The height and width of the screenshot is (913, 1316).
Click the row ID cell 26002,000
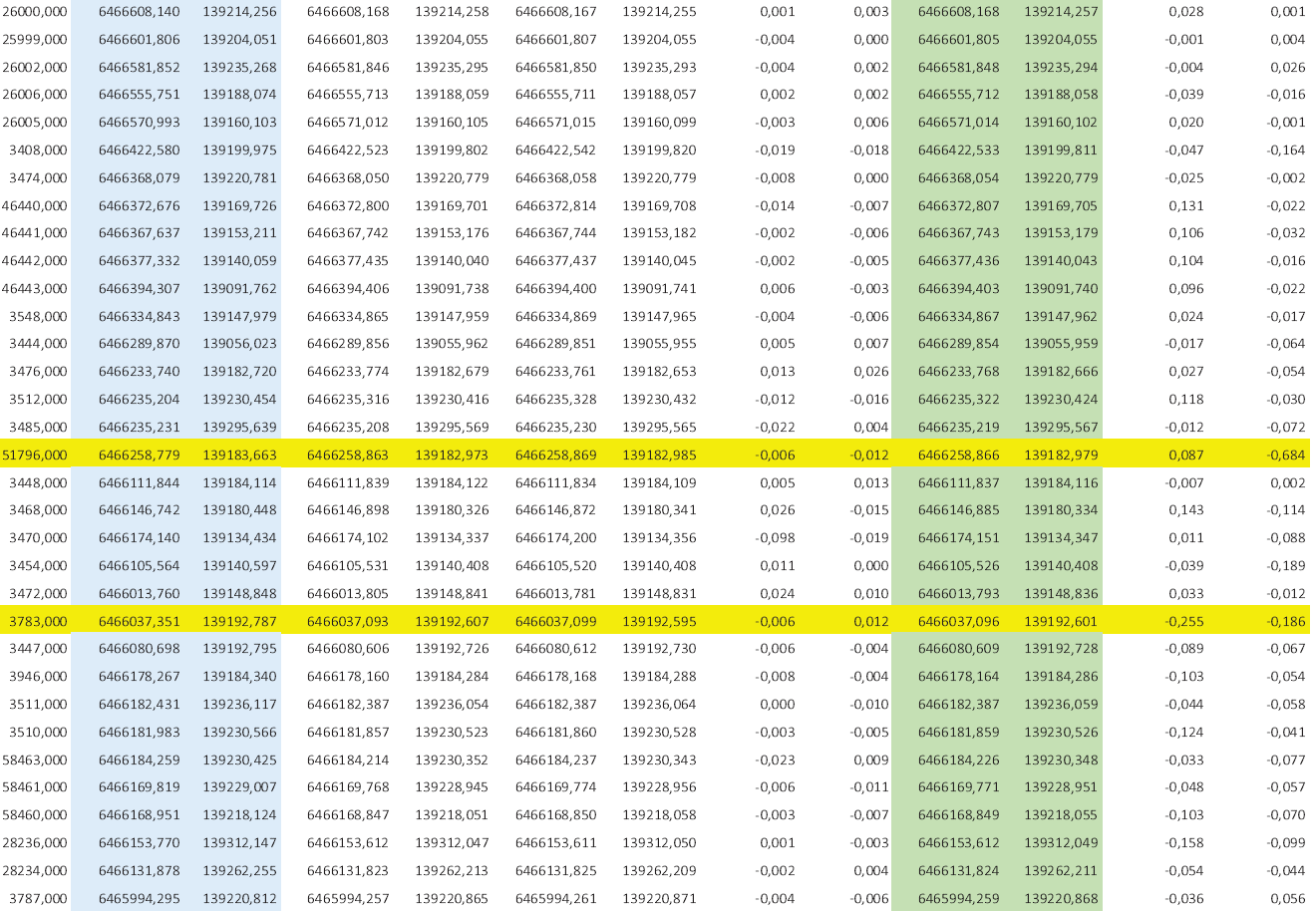[x=35, y=68]
